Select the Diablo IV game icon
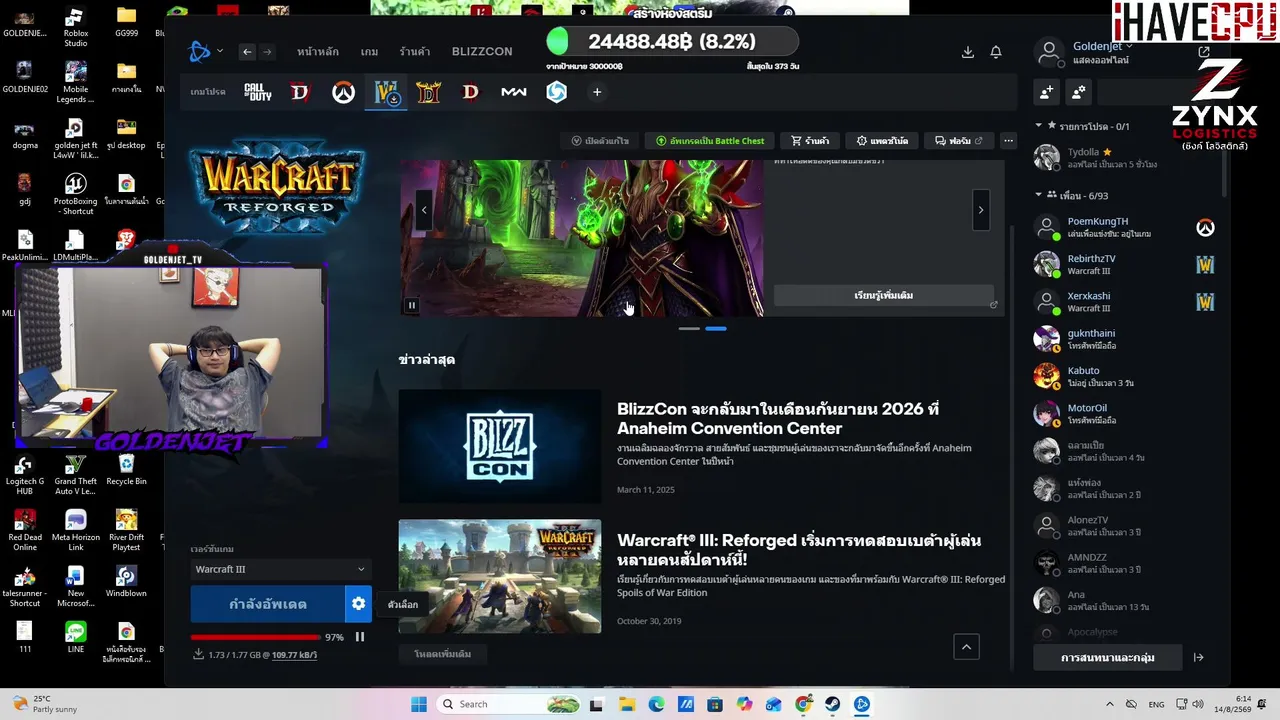The width and height of the screenshot is (1280, 720). pos(300,92)
